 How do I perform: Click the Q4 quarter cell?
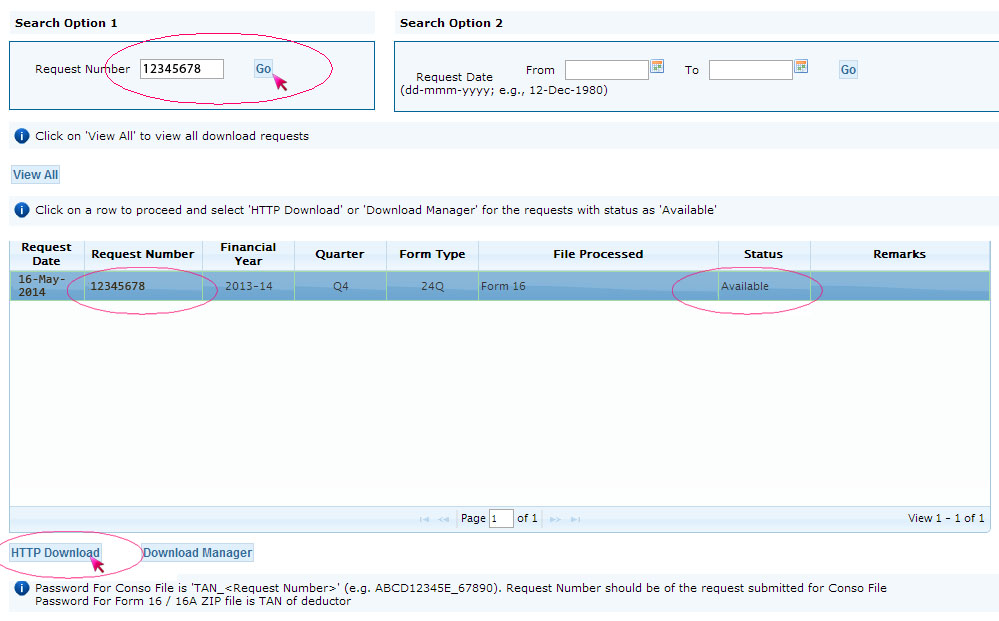(340, 286)
